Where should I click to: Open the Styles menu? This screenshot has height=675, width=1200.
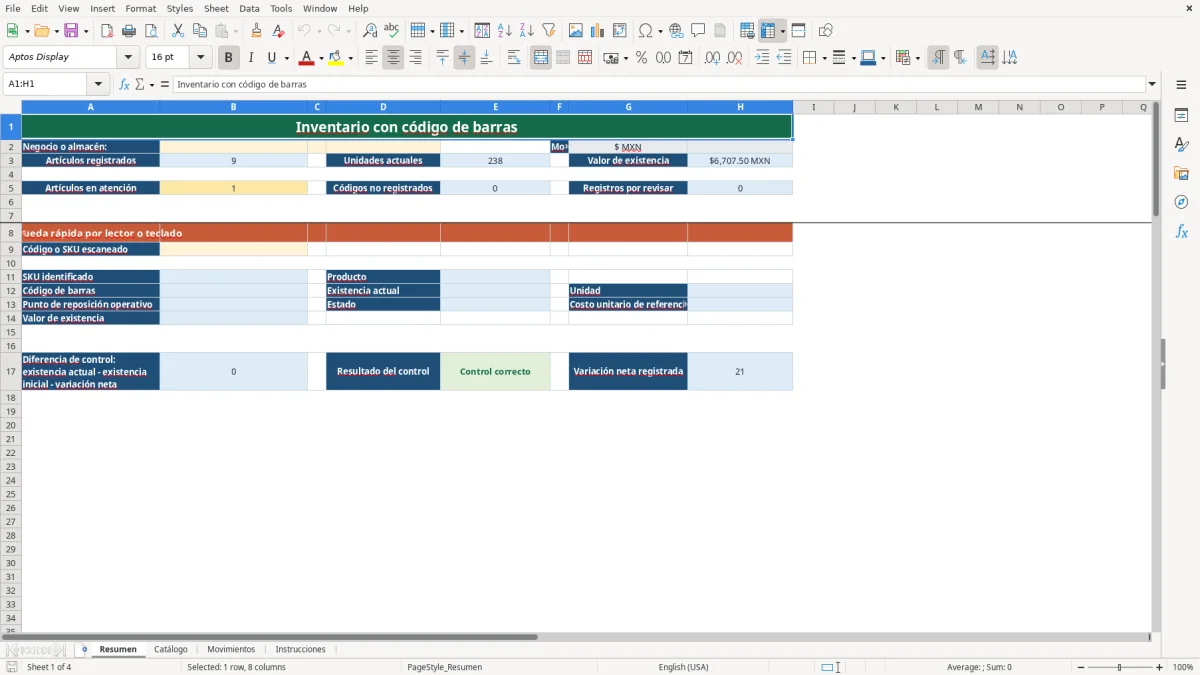click(x=180, y=8)
